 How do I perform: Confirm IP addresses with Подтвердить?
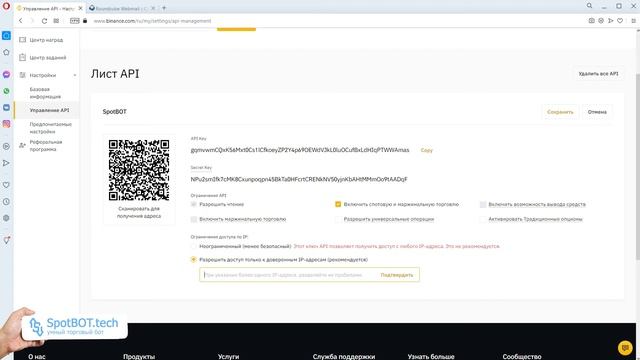[x=397, y=275]
